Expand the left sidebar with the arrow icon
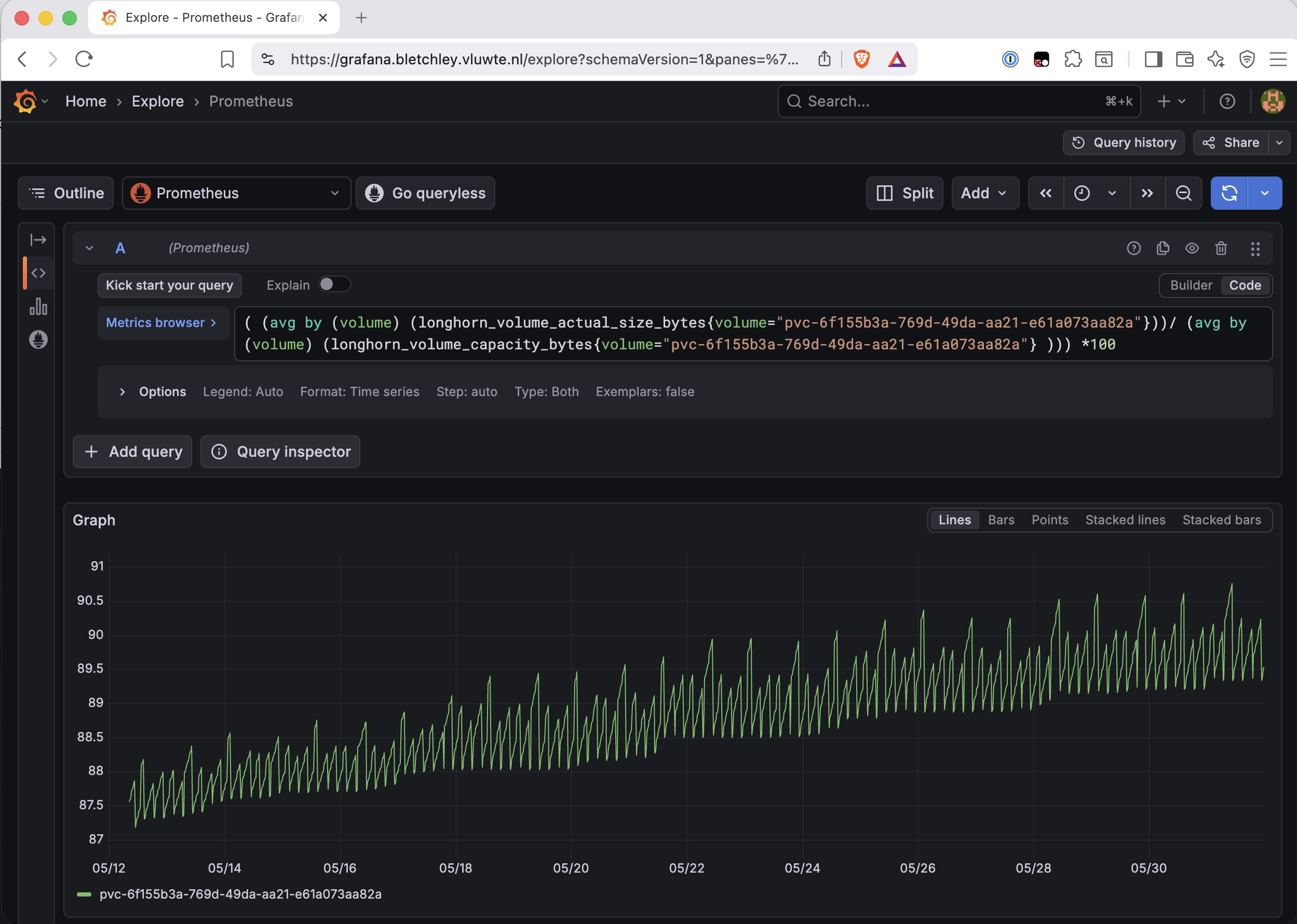Screen dimensions: 1297x924 pos(38,239)
